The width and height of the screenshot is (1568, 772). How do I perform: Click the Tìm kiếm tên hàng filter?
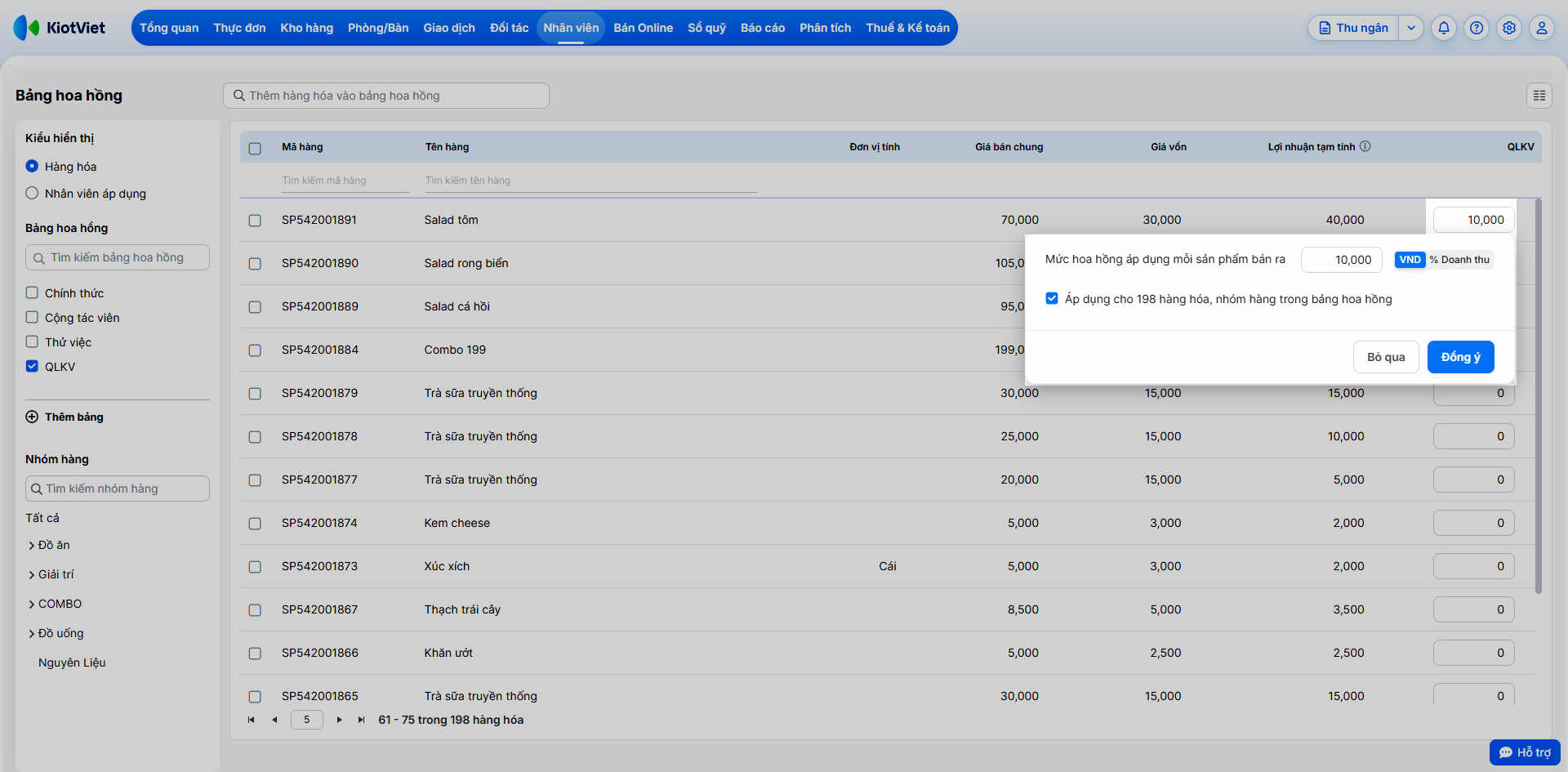[x=590, y=181]
